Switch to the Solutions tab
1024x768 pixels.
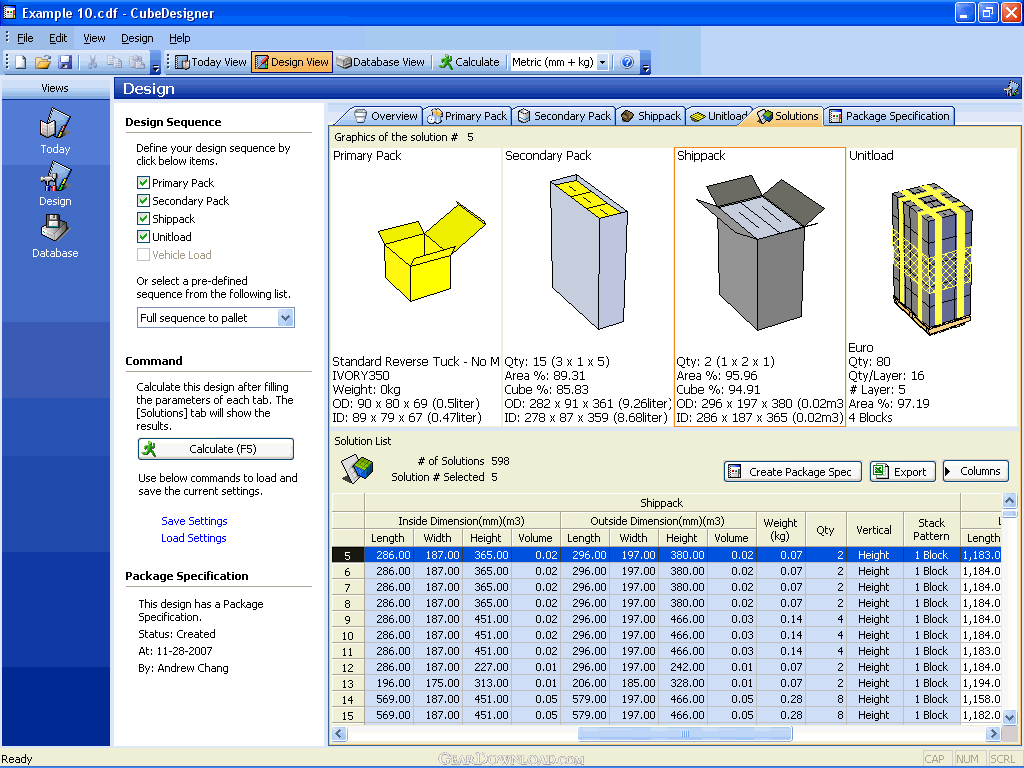(788, 116)
